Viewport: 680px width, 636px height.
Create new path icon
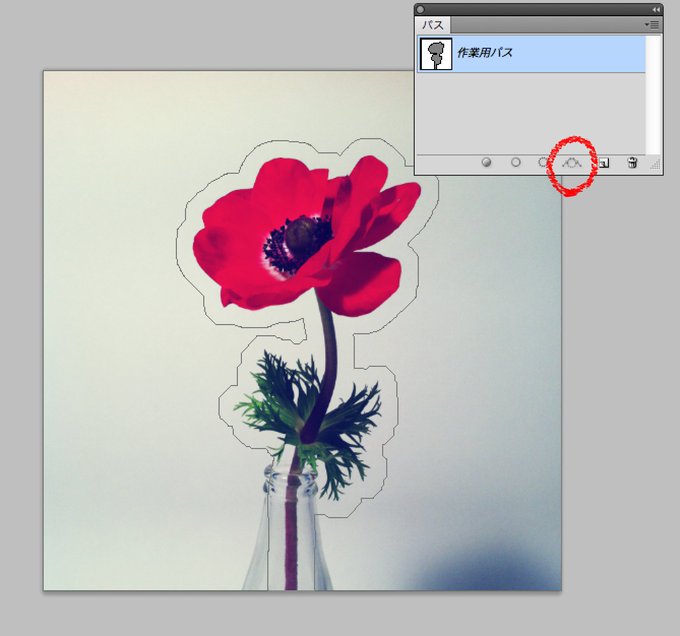(x=604, y=163)
